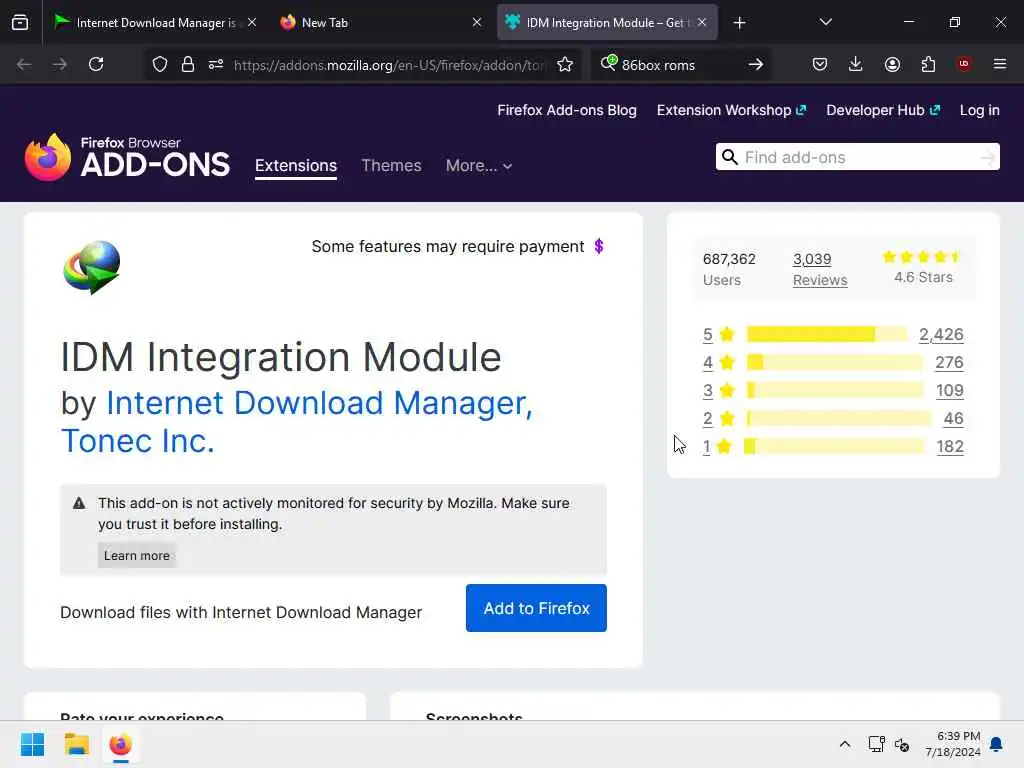Viewport: 1024px width, 768px height.
Task: Open Save to Pocket icon
Action: click(x=820, y=65)
